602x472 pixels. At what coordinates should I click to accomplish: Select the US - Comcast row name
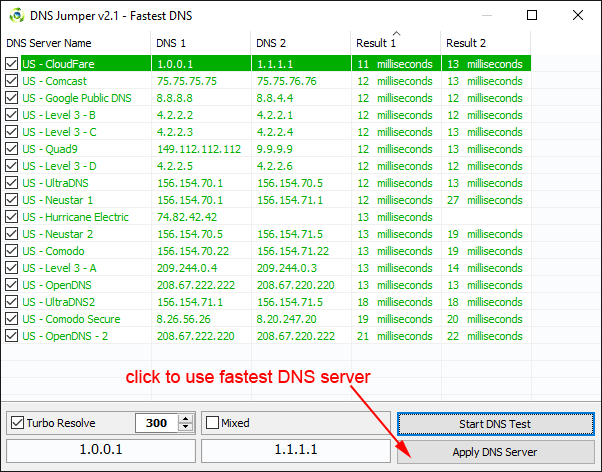[55, 81]
